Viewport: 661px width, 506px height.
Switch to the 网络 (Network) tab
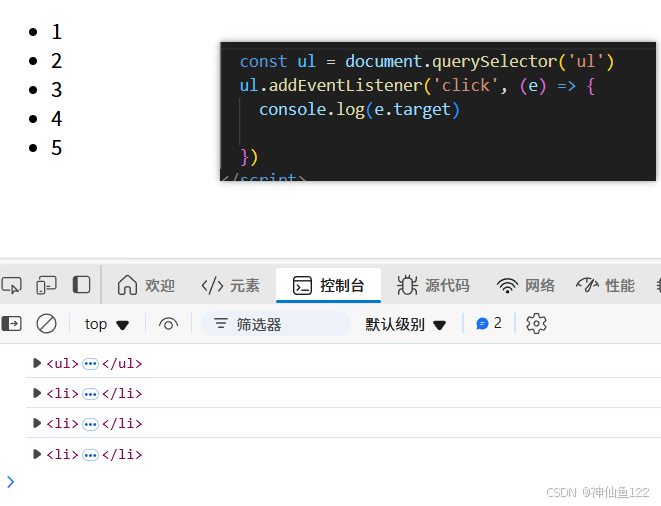tap(525, 285)
